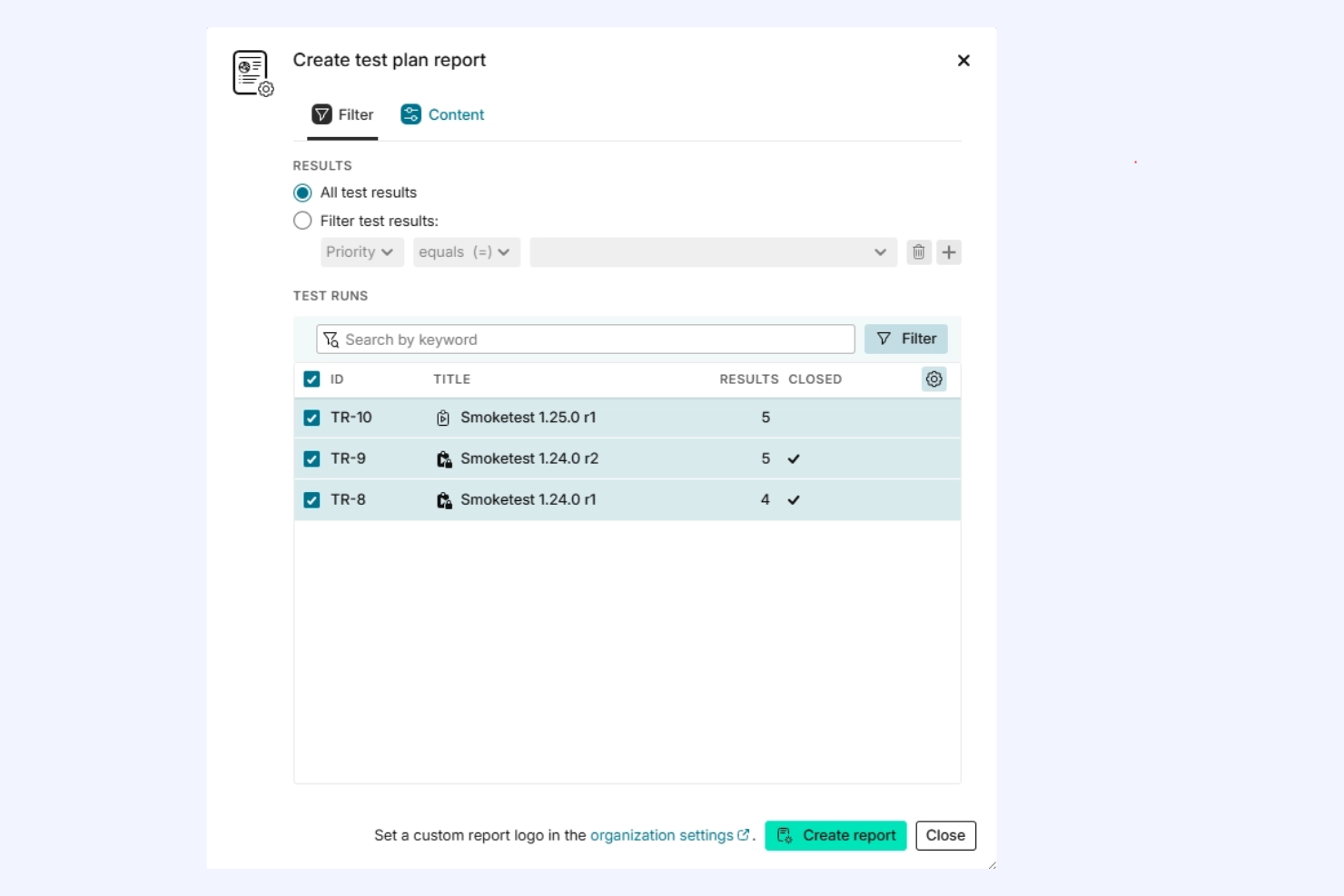Click the funnel icon inside the keyword search box

330,339
